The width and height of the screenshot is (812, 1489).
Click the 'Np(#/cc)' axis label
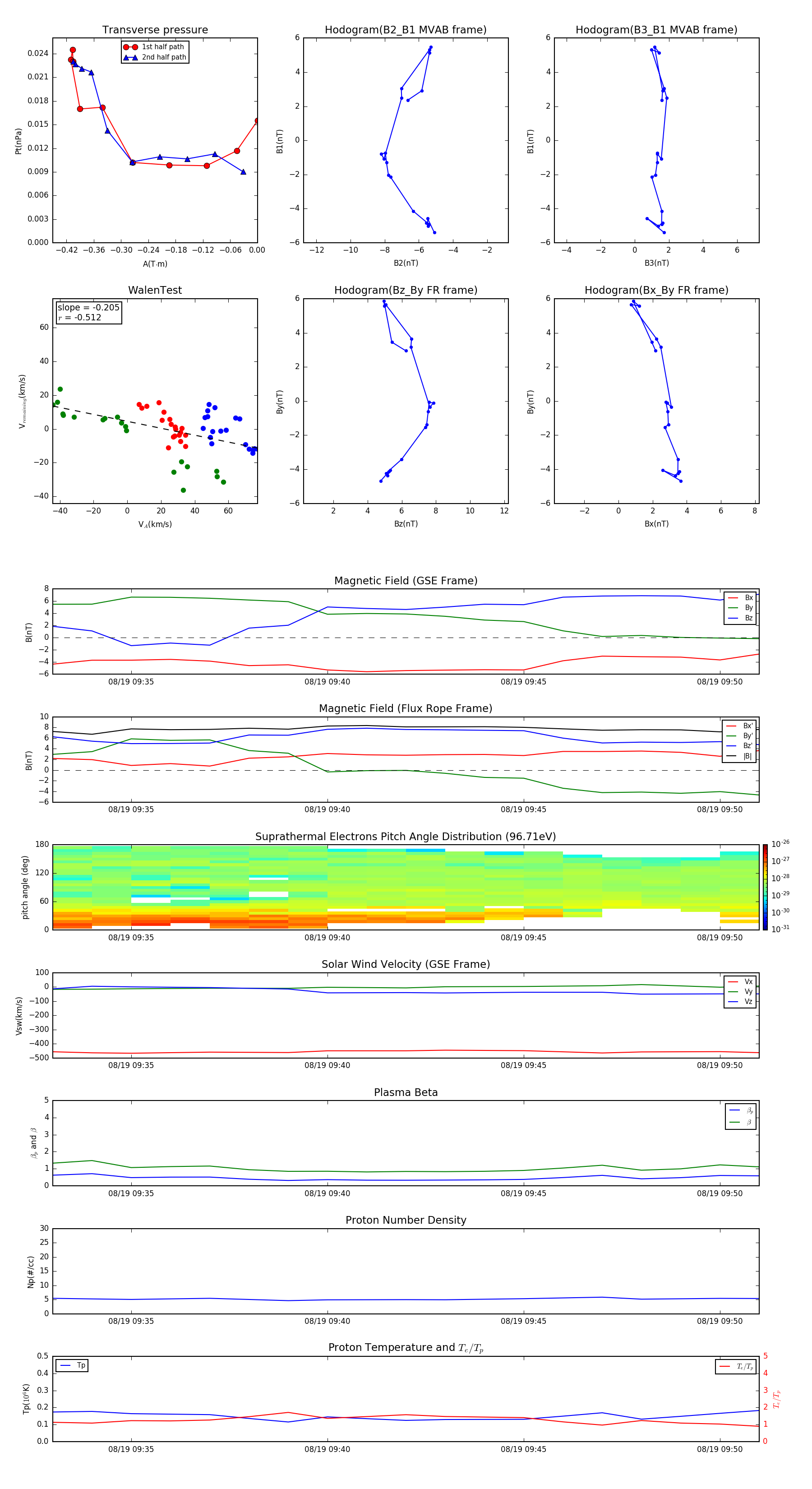click(x=31, y=1272)
